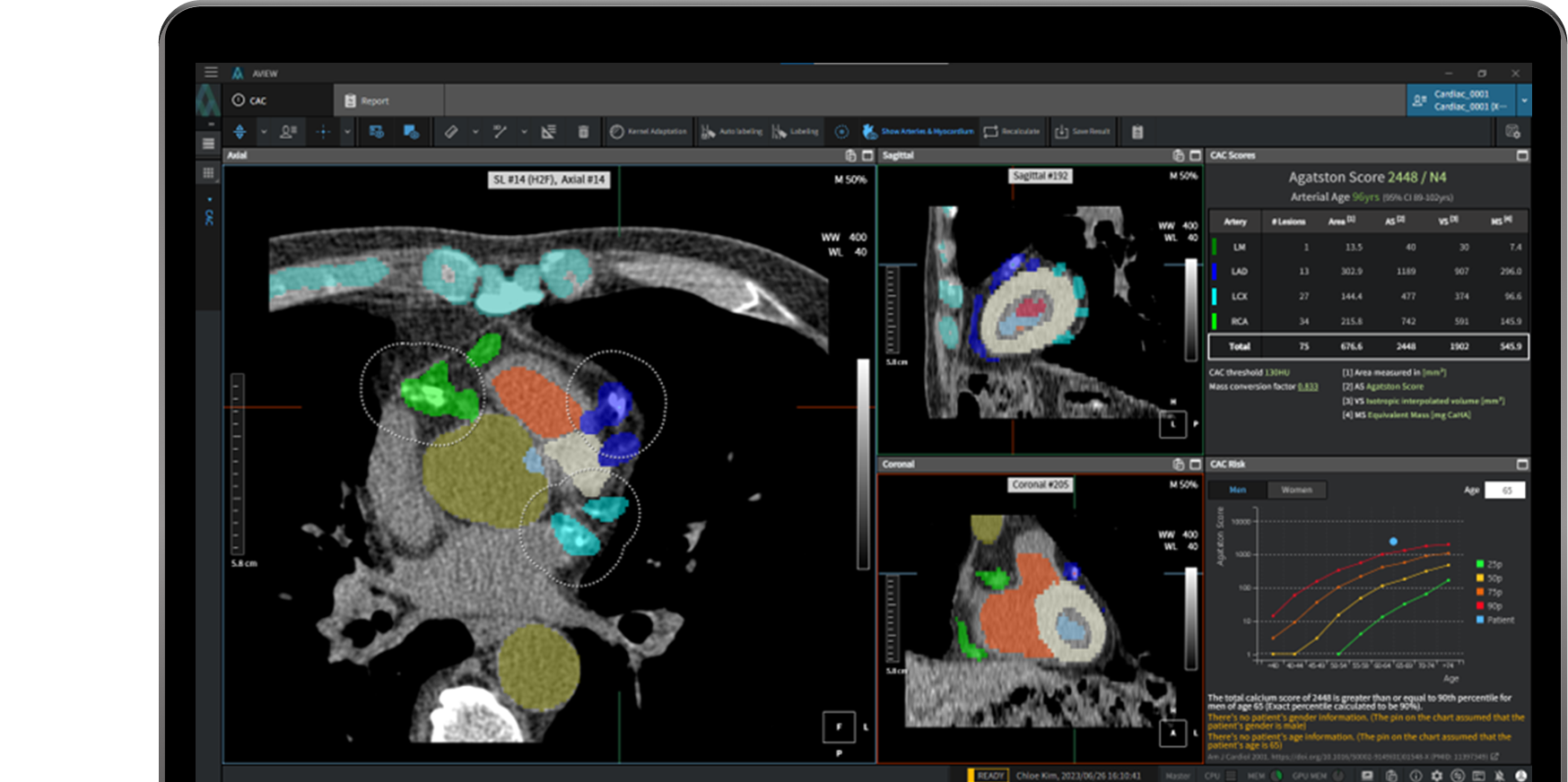Click the Sagittal orientation cube
The image size is (1568, 782).
coord(1172,424)
